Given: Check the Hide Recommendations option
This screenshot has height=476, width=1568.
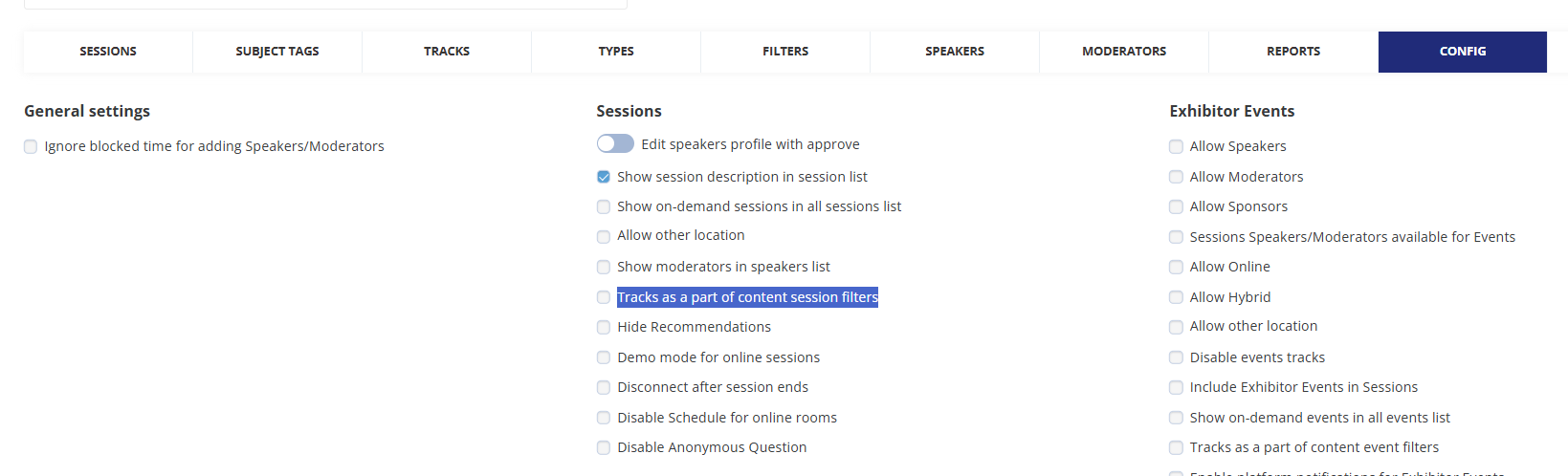Looking at the screenshot, I should click(x=604, y=327).
